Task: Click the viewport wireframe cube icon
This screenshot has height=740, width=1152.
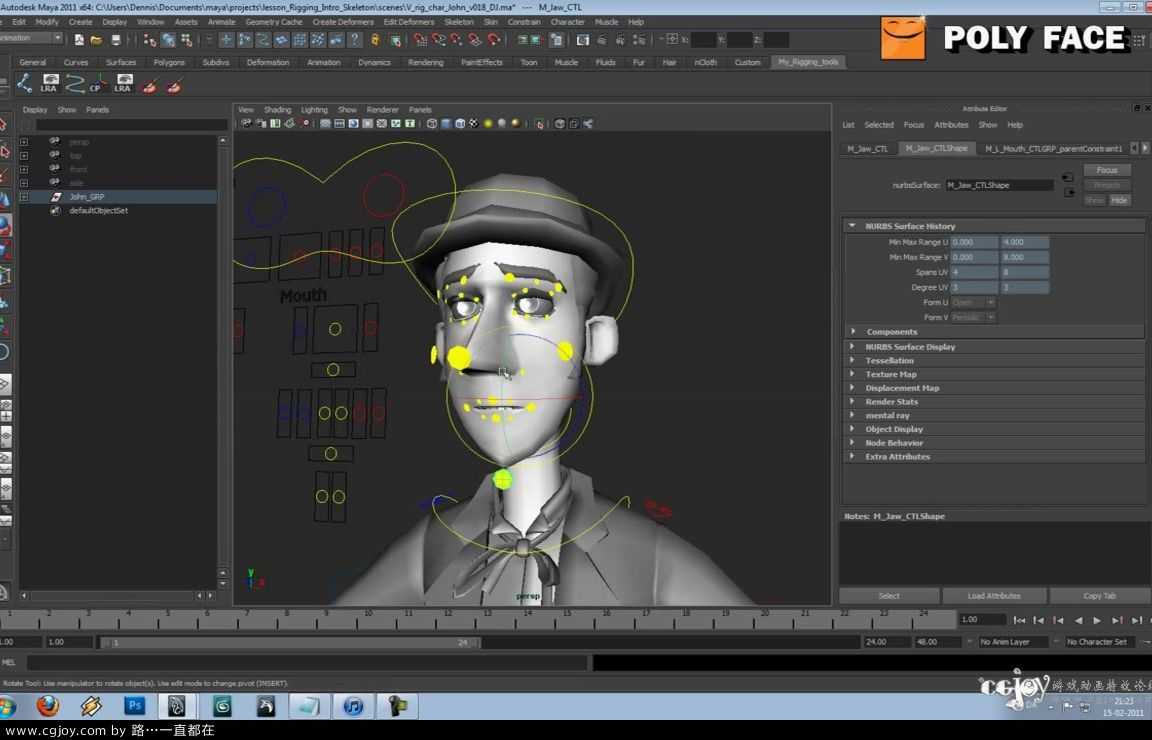Action: (x=432, y=123)
